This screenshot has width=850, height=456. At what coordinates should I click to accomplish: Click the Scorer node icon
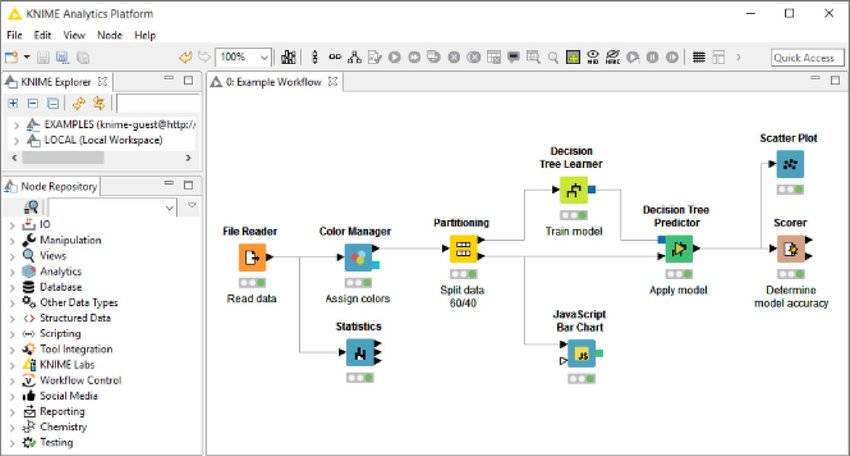coord(790,248)
